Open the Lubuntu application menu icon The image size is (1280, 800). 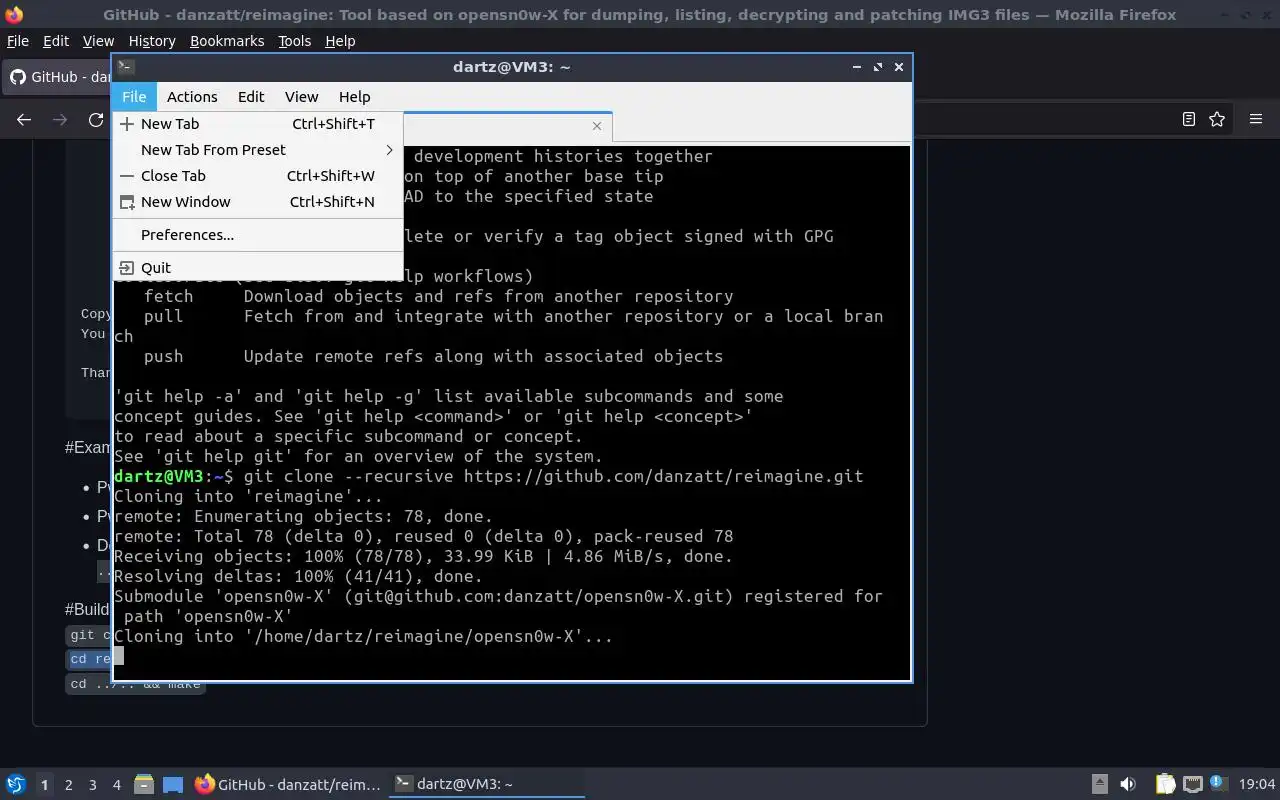(15, 785)
